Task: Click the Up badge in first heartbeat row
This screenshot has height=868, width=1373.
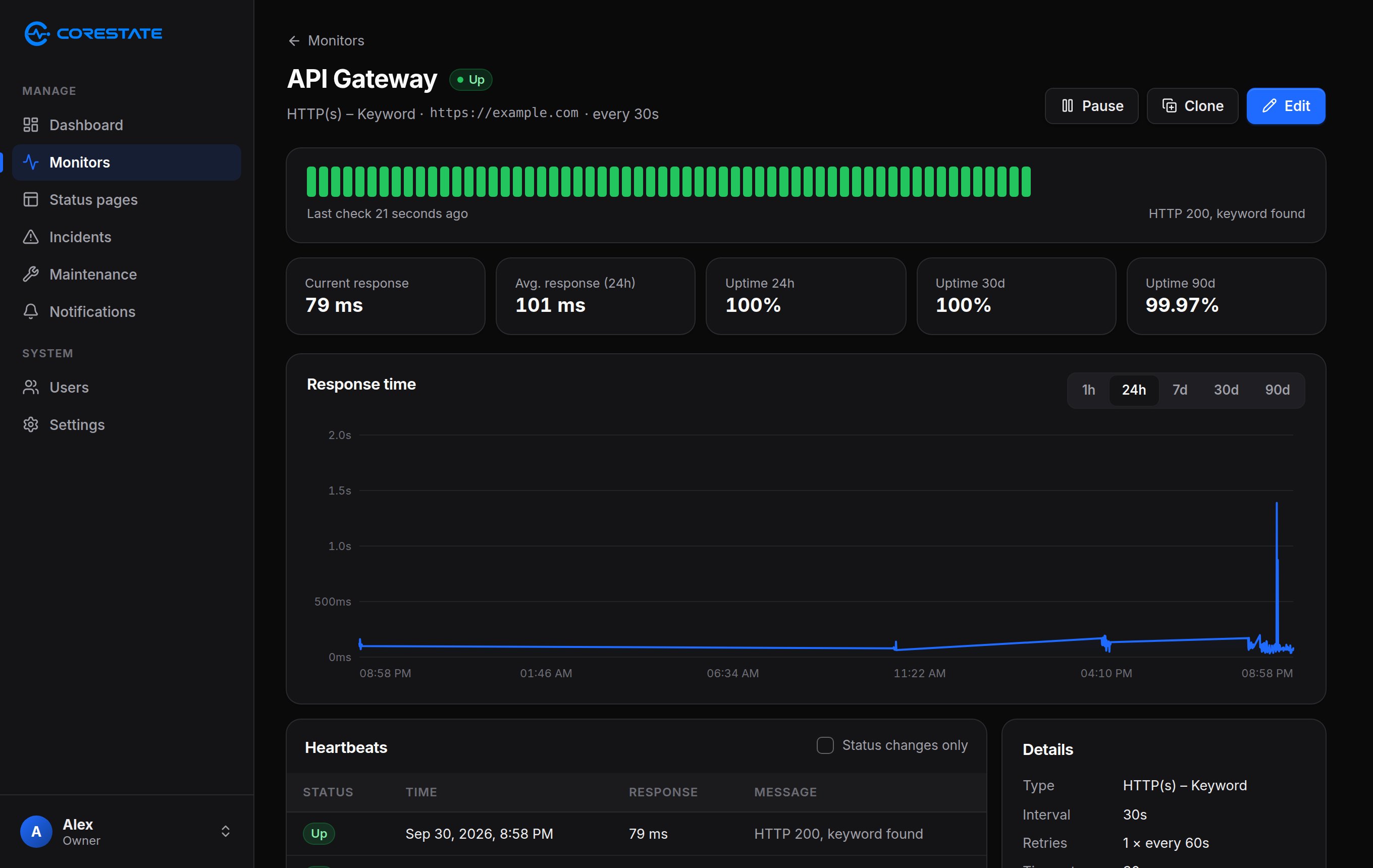Action: [x=319, y=834]
